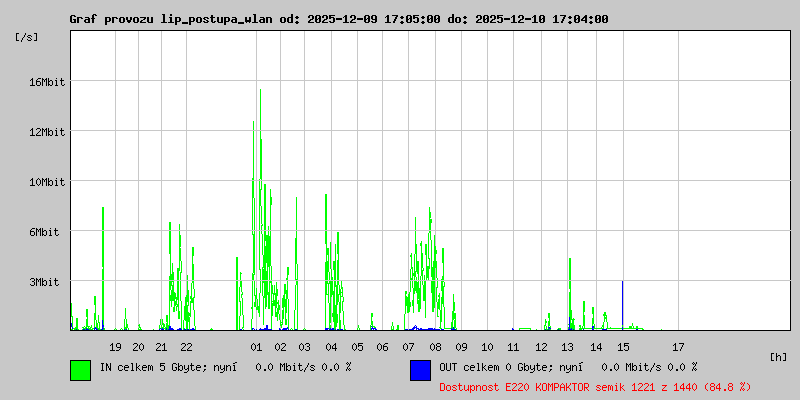Click the green IN legend color swatch
The height and width of the screenshot is (400, 800).
point(81,370)
